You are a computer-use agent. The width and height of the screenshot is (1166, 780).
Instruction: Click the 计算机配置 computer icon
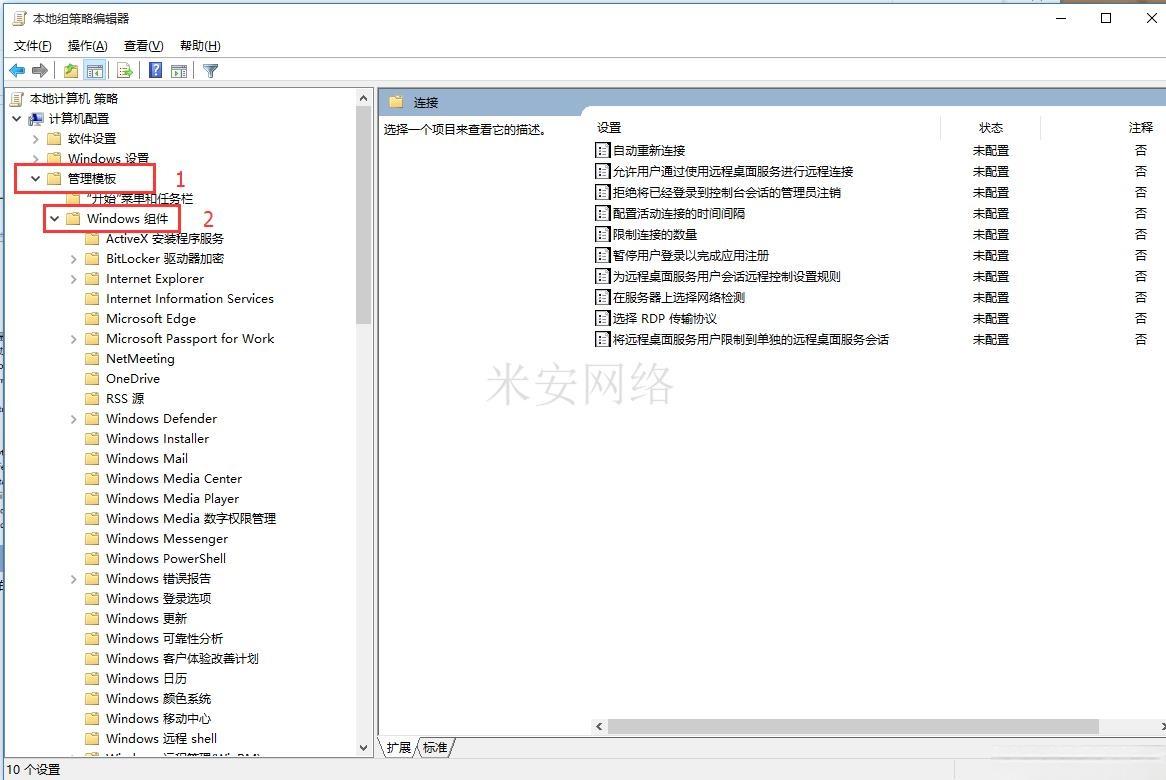36,119
